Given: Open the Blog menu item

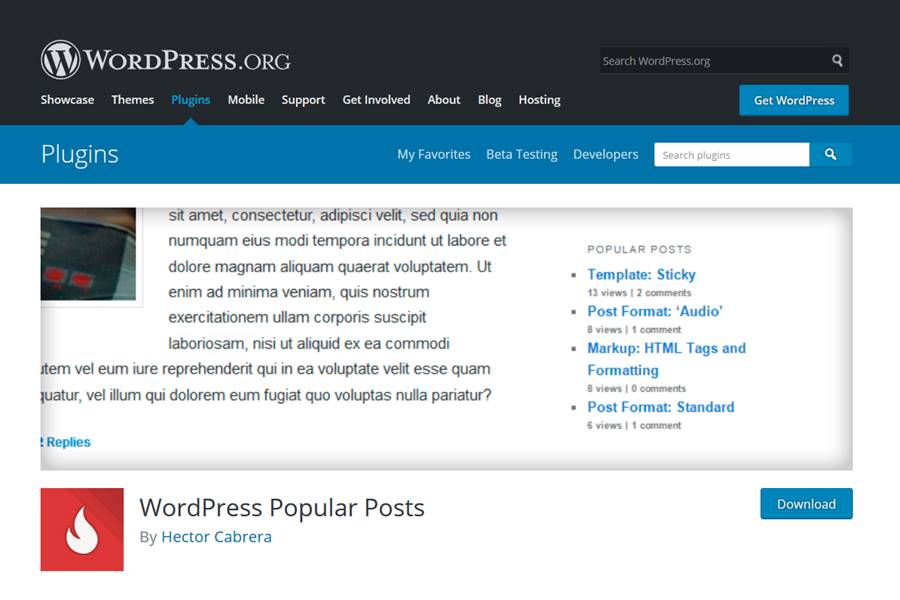Looking at the screenshot, I should [490, 100].
